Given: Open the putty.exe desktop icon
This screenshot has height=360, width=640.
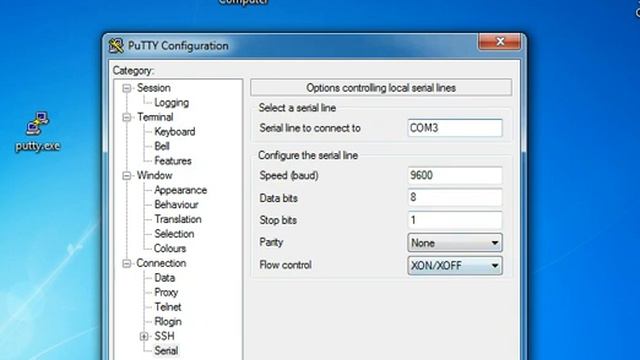Looking at the screenshot, I should tap(37, 131).
